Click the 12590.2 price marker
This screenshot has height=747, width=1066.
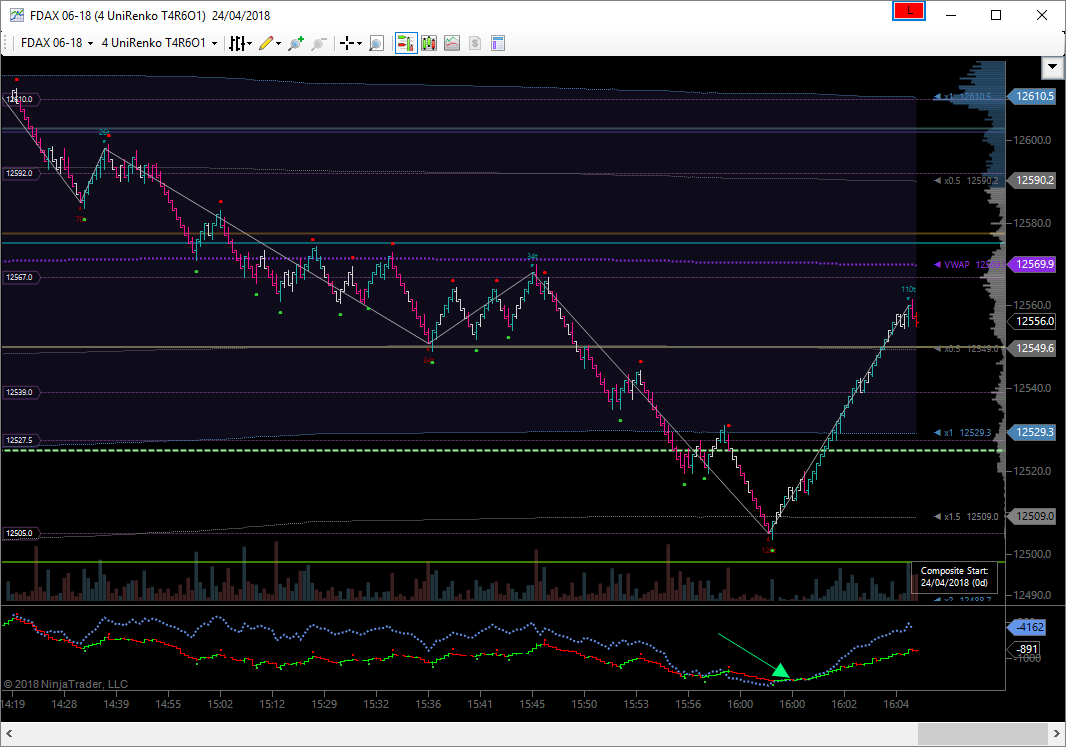[1034, 180]
